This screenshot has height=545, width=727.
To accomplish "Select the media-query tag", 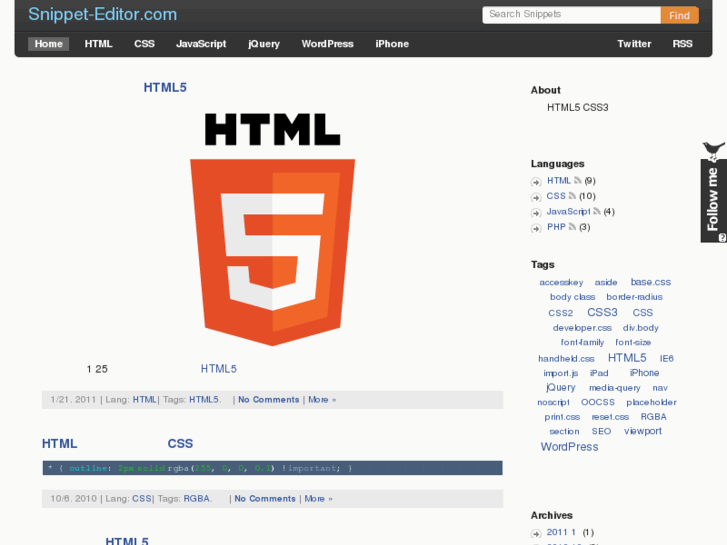I will (614, 388).
